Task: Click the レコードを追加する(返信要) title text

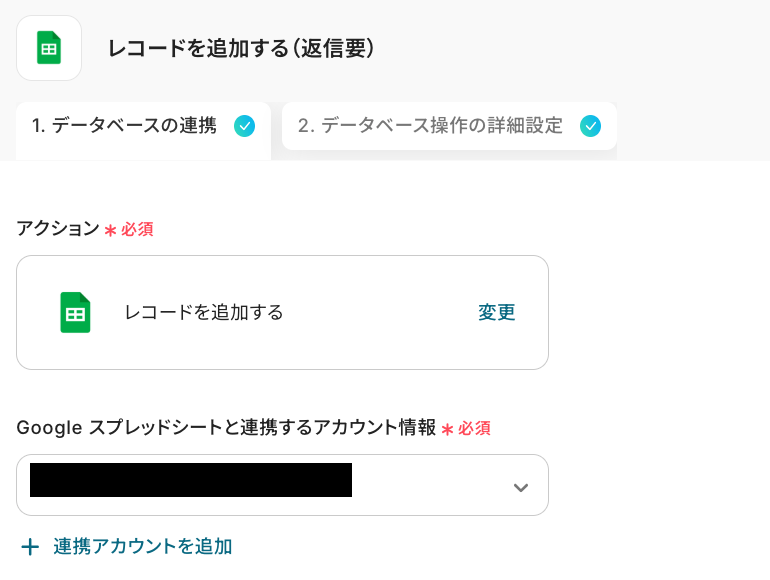Action: tap(241, 48)
